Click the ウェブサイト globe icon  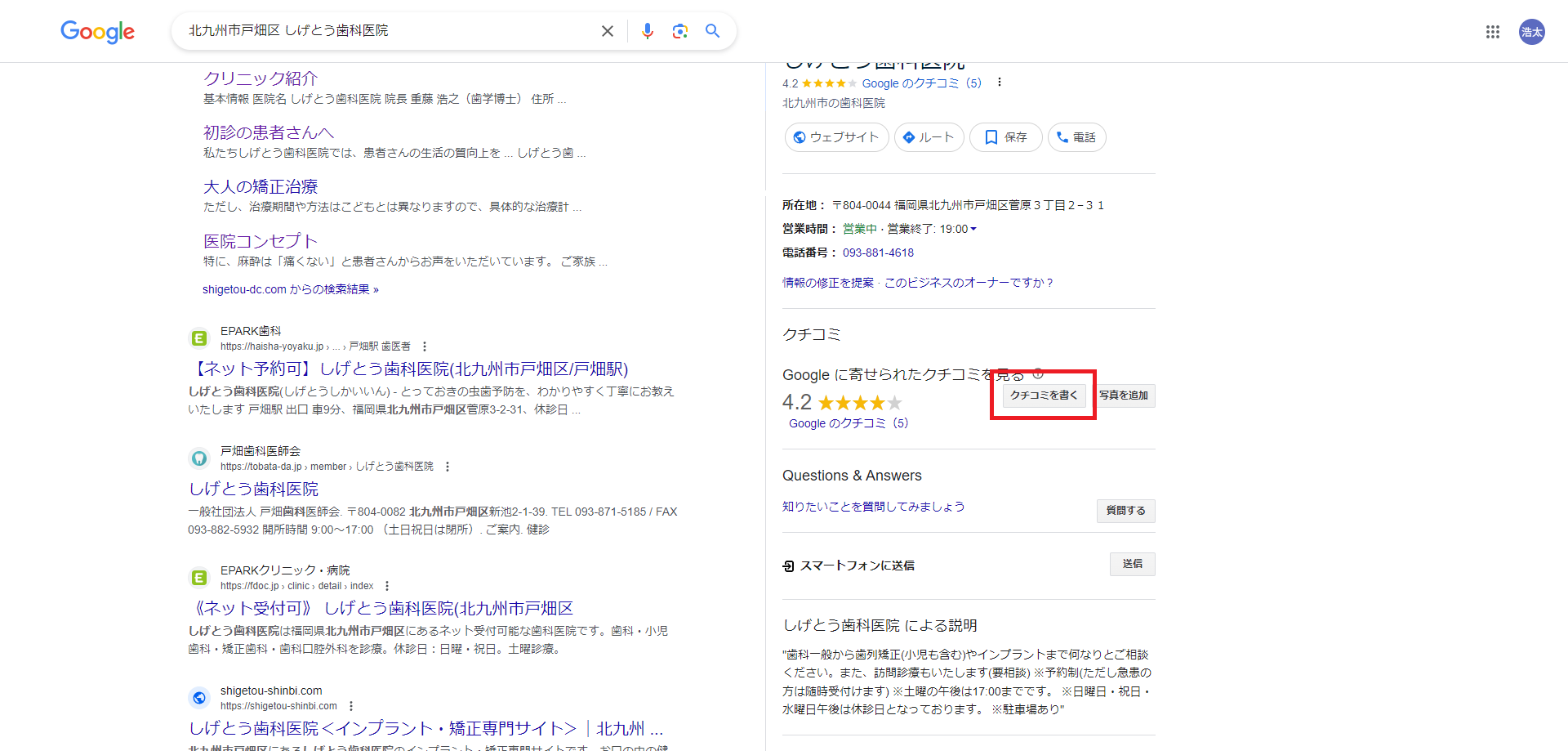click(799, 137)
